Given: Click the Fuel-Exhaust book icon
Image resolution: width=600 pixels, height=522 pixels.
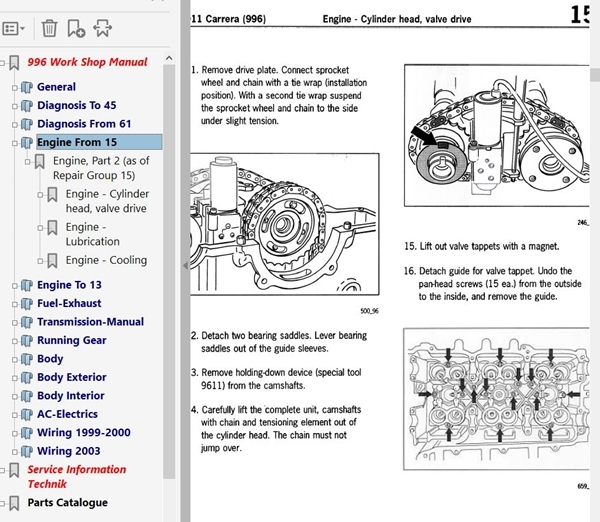Looking at the screenshot, I should click(x=26, y=303).
